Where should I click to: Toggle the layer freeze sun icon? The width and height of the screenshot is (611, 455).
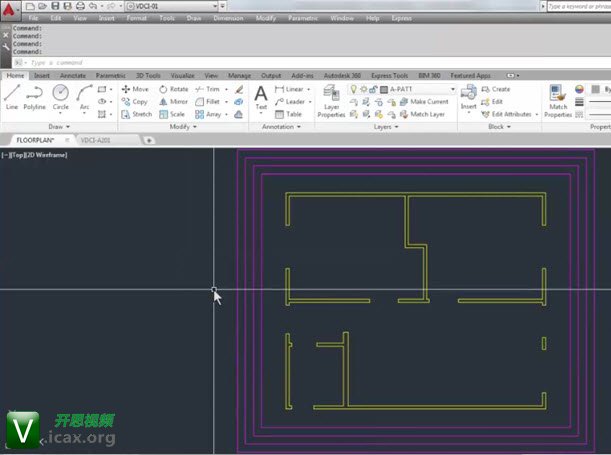(x=362, y=89)
